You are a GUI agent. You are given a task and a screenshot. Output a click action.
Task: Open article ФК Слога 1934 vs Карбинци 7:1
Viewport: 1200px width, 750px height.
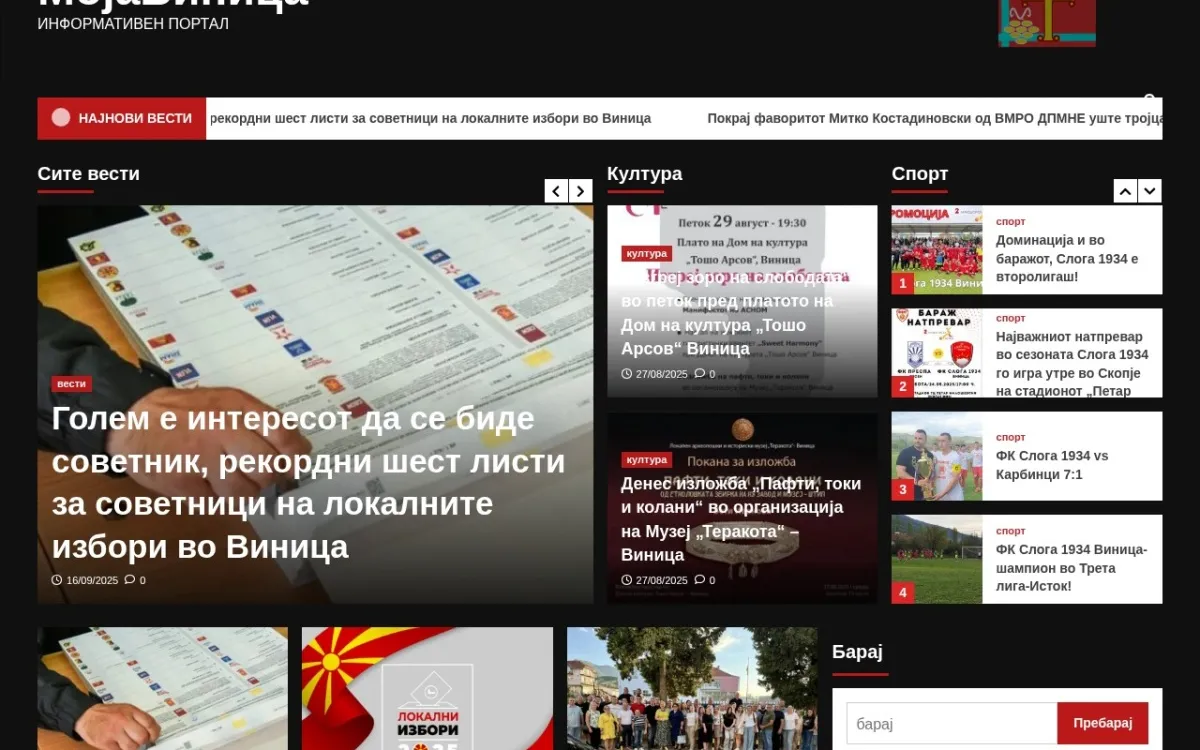1052,465
